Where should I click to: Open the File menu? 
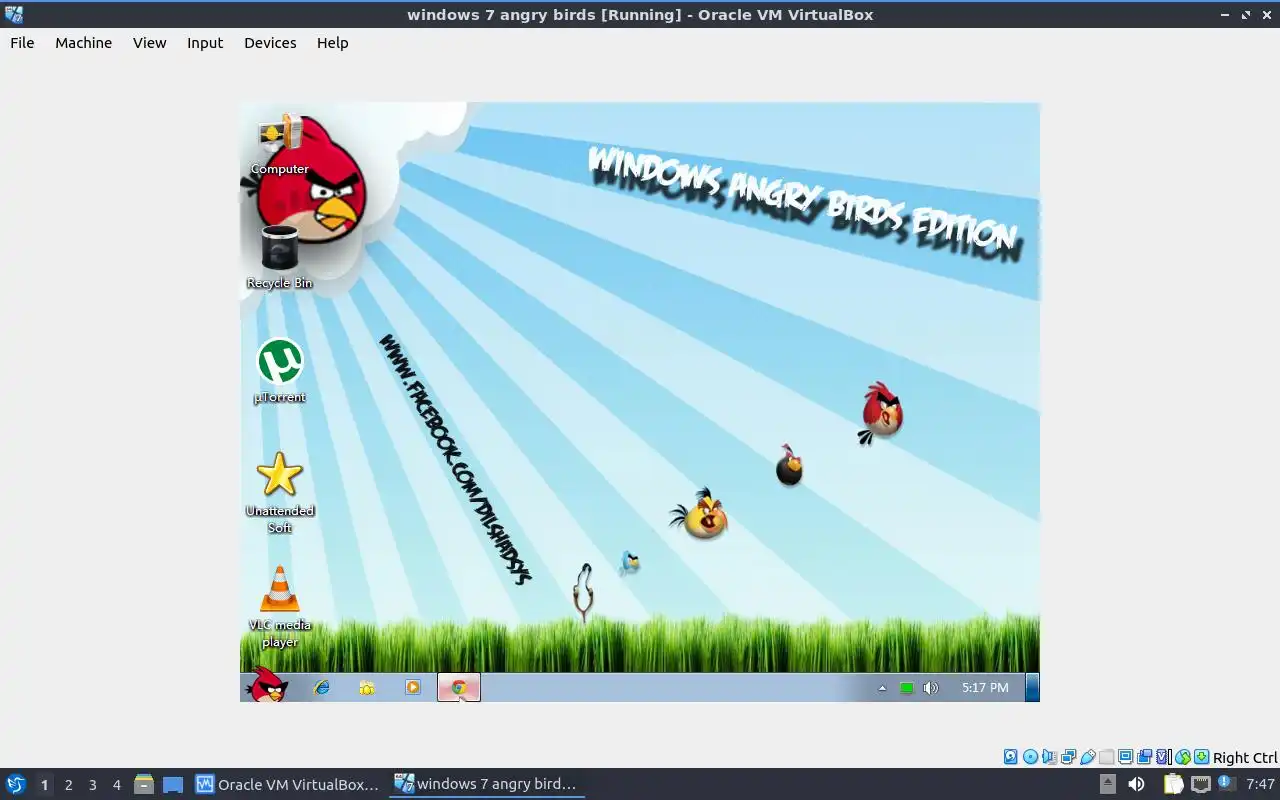[22, 43]
